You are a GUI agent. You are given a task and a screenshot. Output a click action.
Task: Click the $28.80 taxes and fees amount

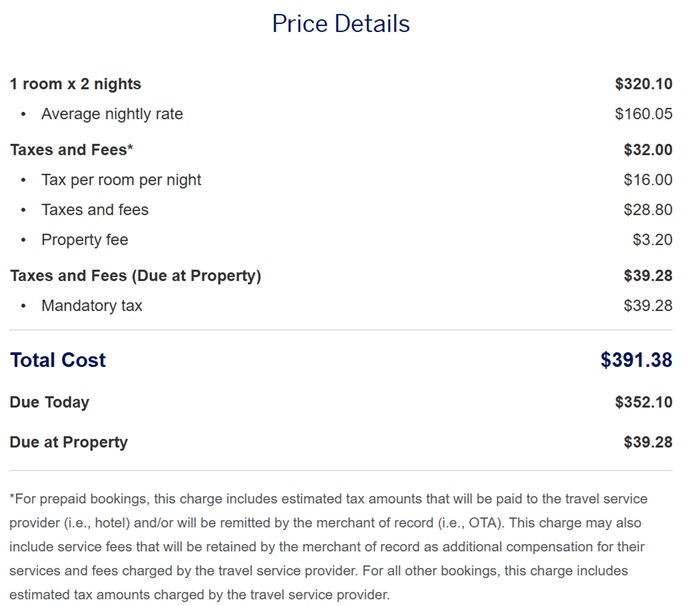click(647, 210)
